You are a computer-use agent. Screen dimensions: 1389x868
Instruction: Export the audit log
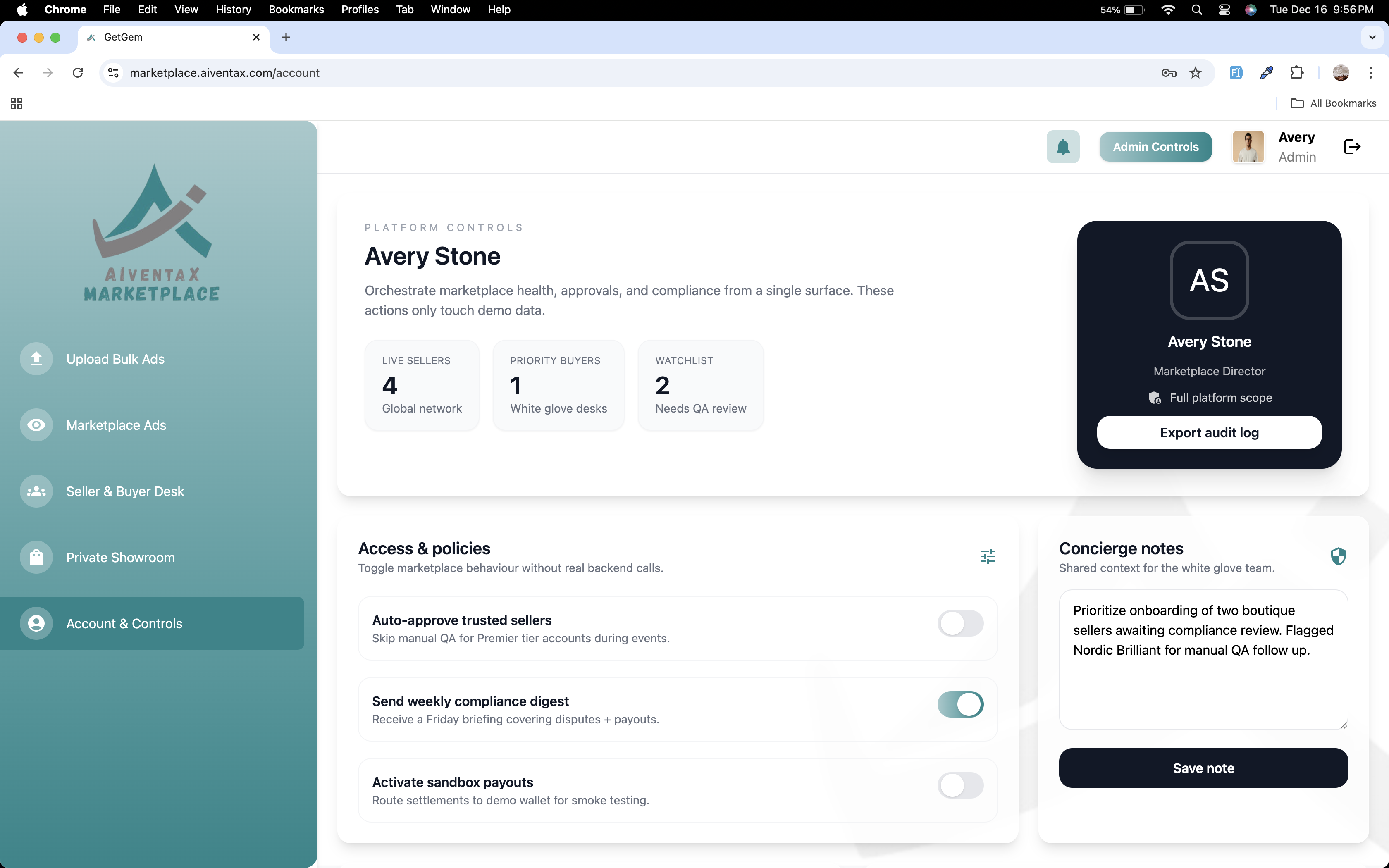pos(1209,432)
